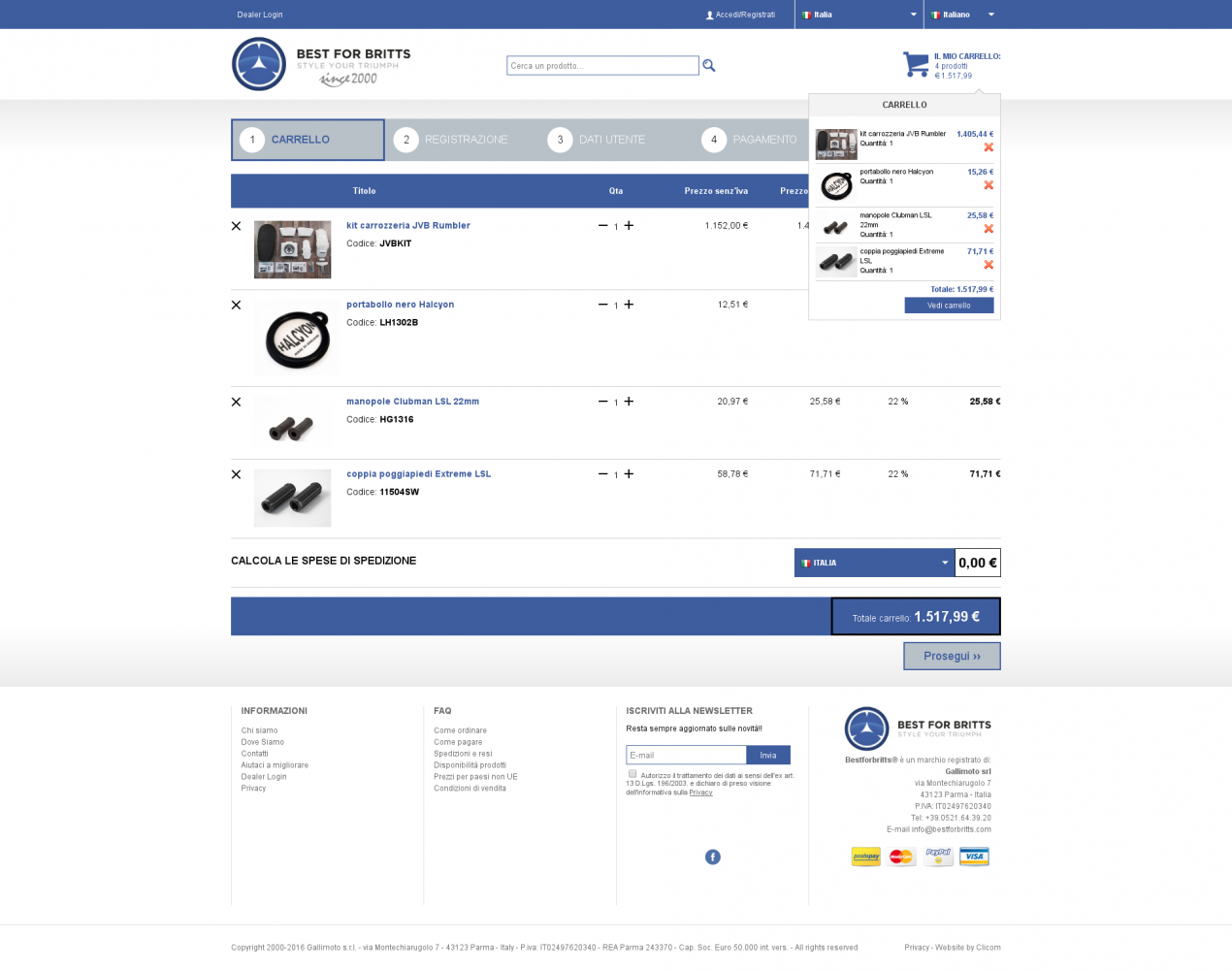The width and height of the screenshot is (1232, 970).
Task: Open Website by Clicom link
Action: 968,948
